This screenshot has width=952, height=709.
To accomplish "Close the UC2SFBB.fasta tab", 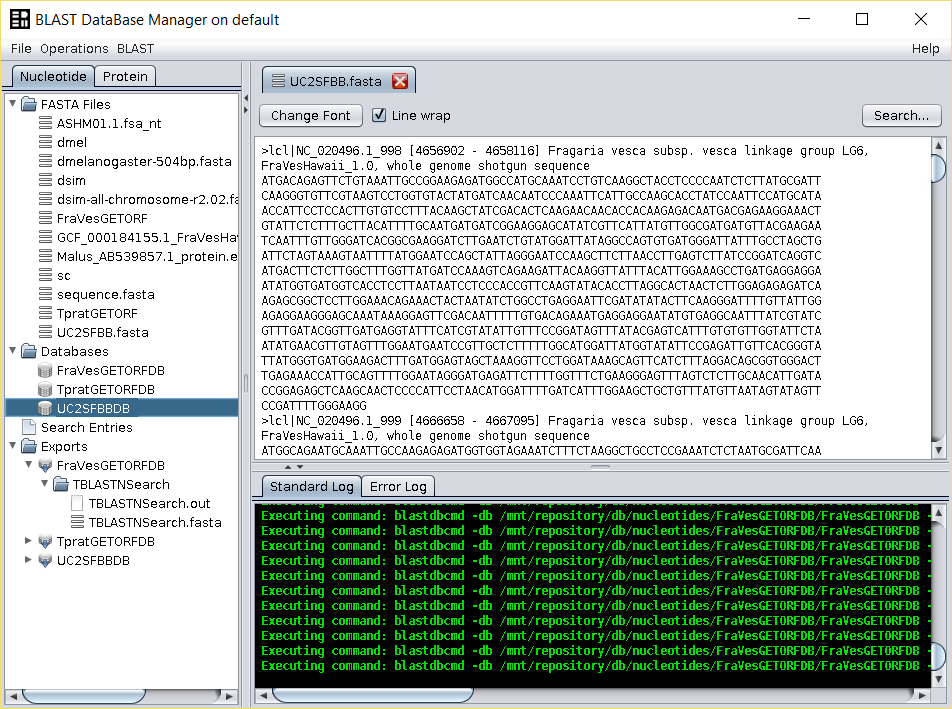I will (400, 82).
